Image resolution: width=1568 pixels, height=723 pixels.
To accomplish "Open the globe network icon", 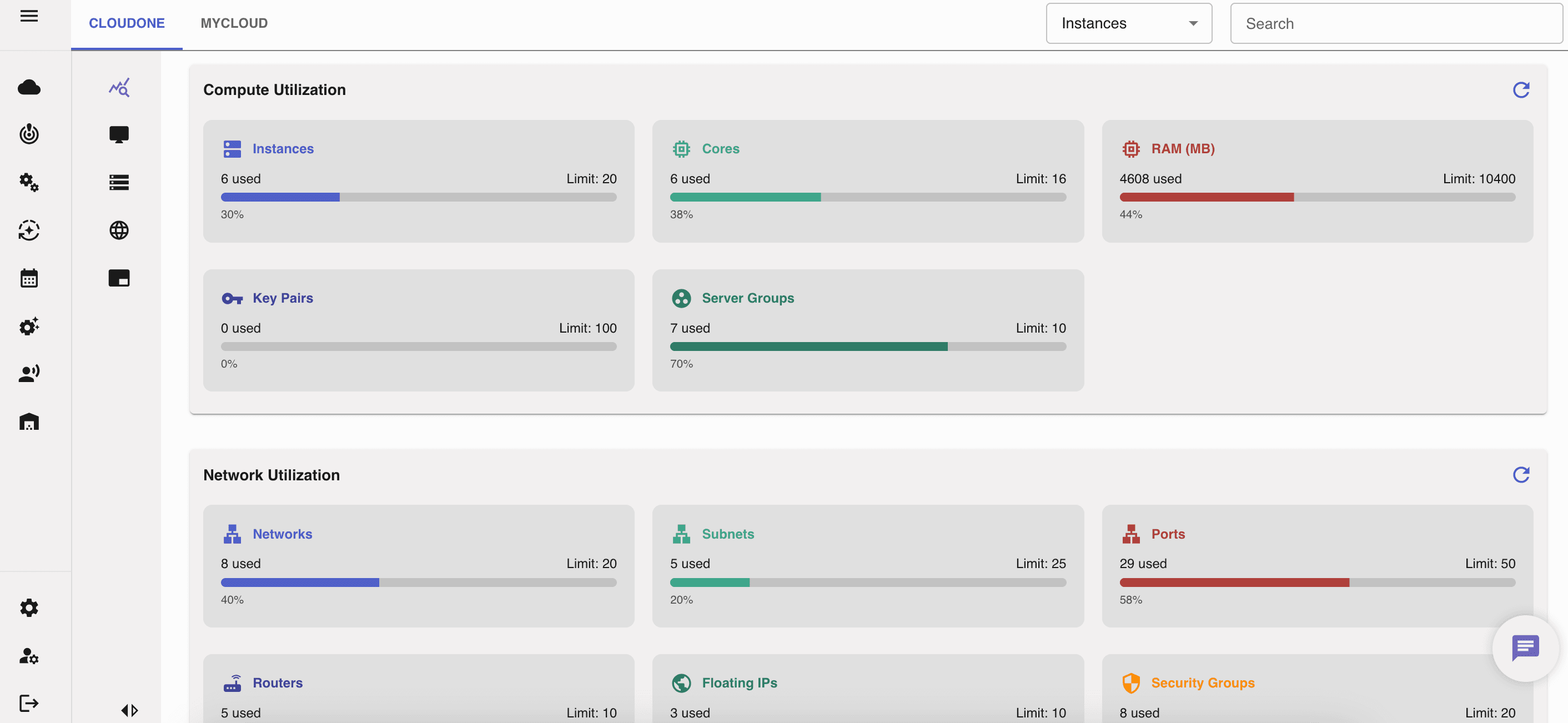I will pos(119,230).
